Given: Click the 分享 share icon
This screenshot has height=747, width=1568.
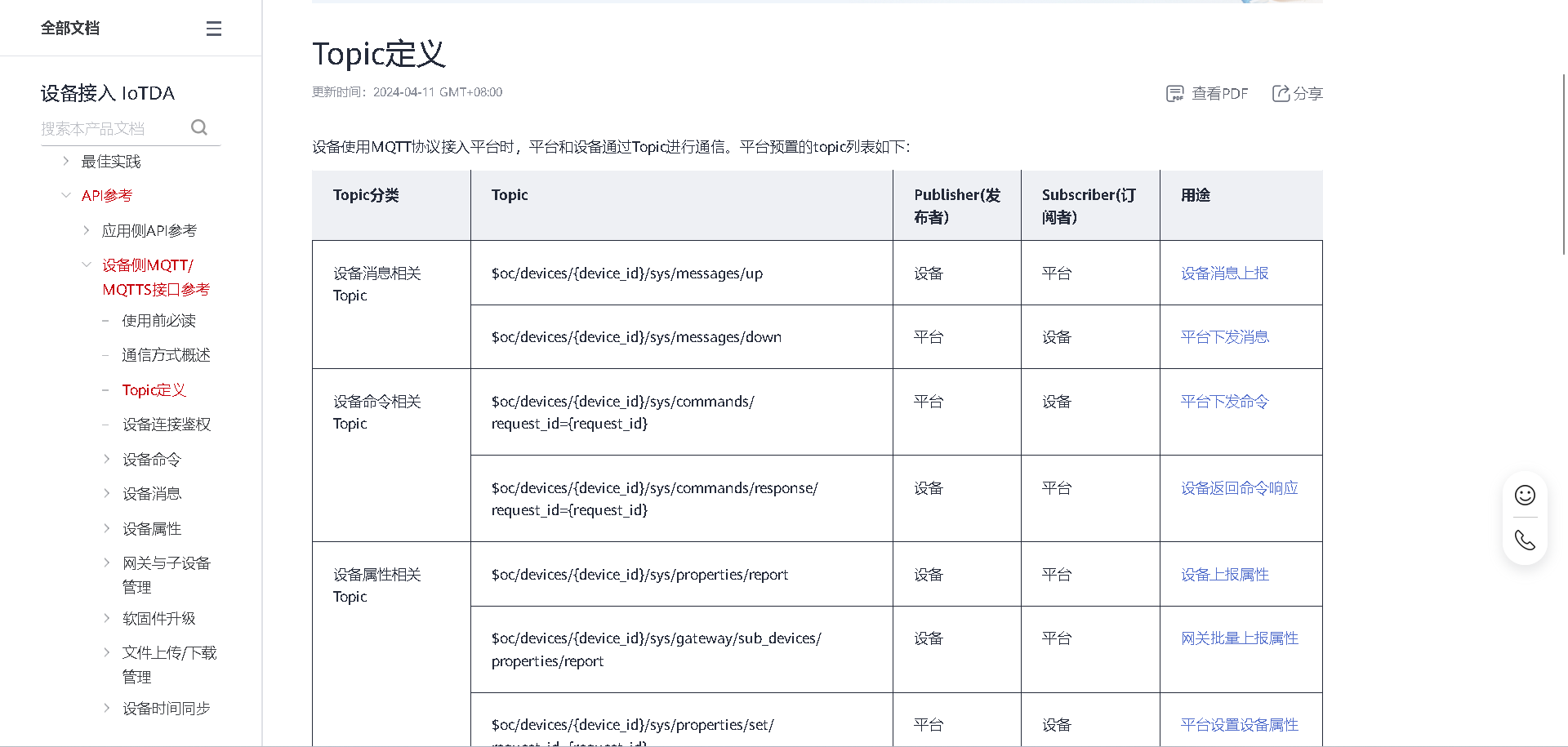Looking at the screenshot, I should tap(1297, 93).
